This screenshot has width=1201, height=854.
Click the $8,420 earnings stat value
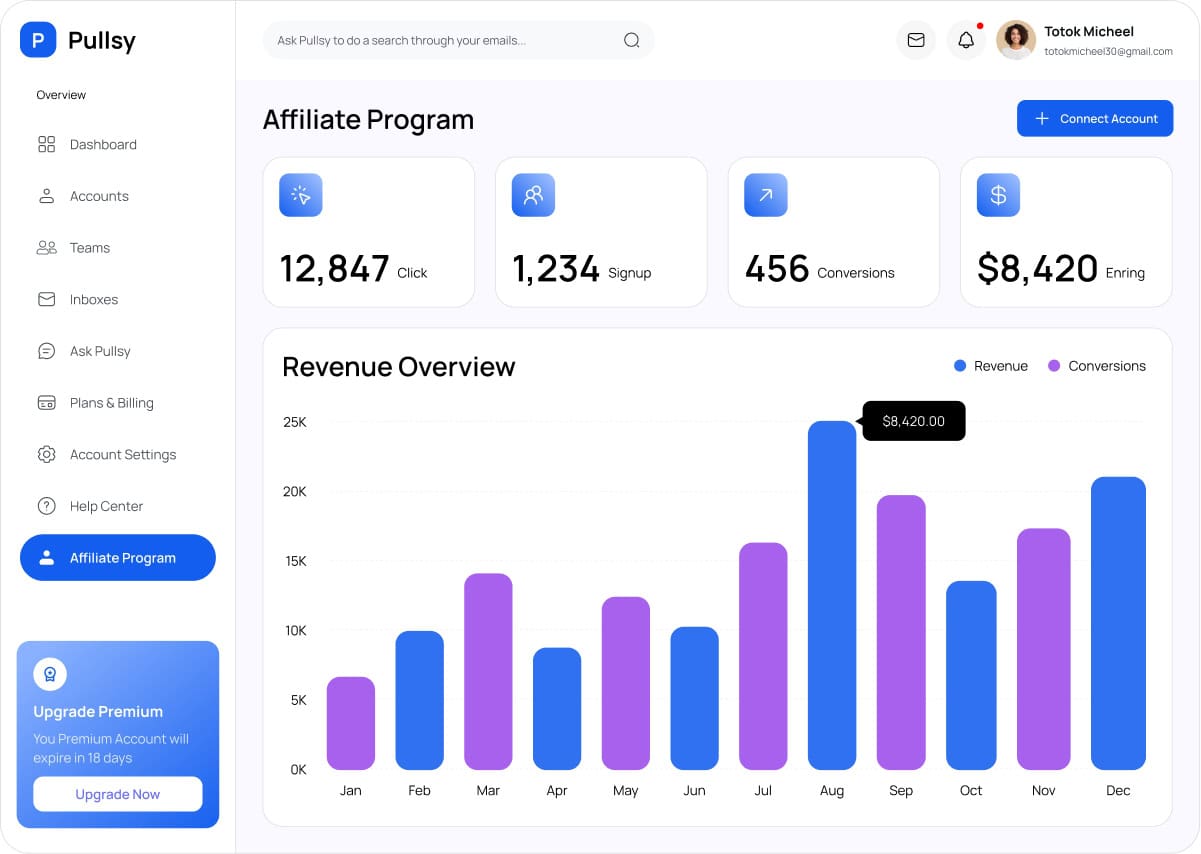(x=1037, y=269)
